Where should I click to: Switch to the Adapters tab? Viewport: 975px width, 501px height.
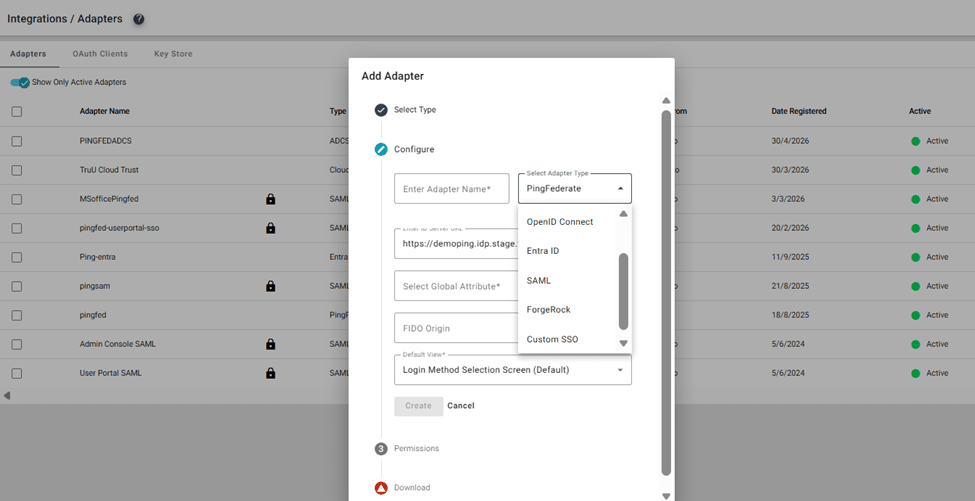(x=28, y=54)
